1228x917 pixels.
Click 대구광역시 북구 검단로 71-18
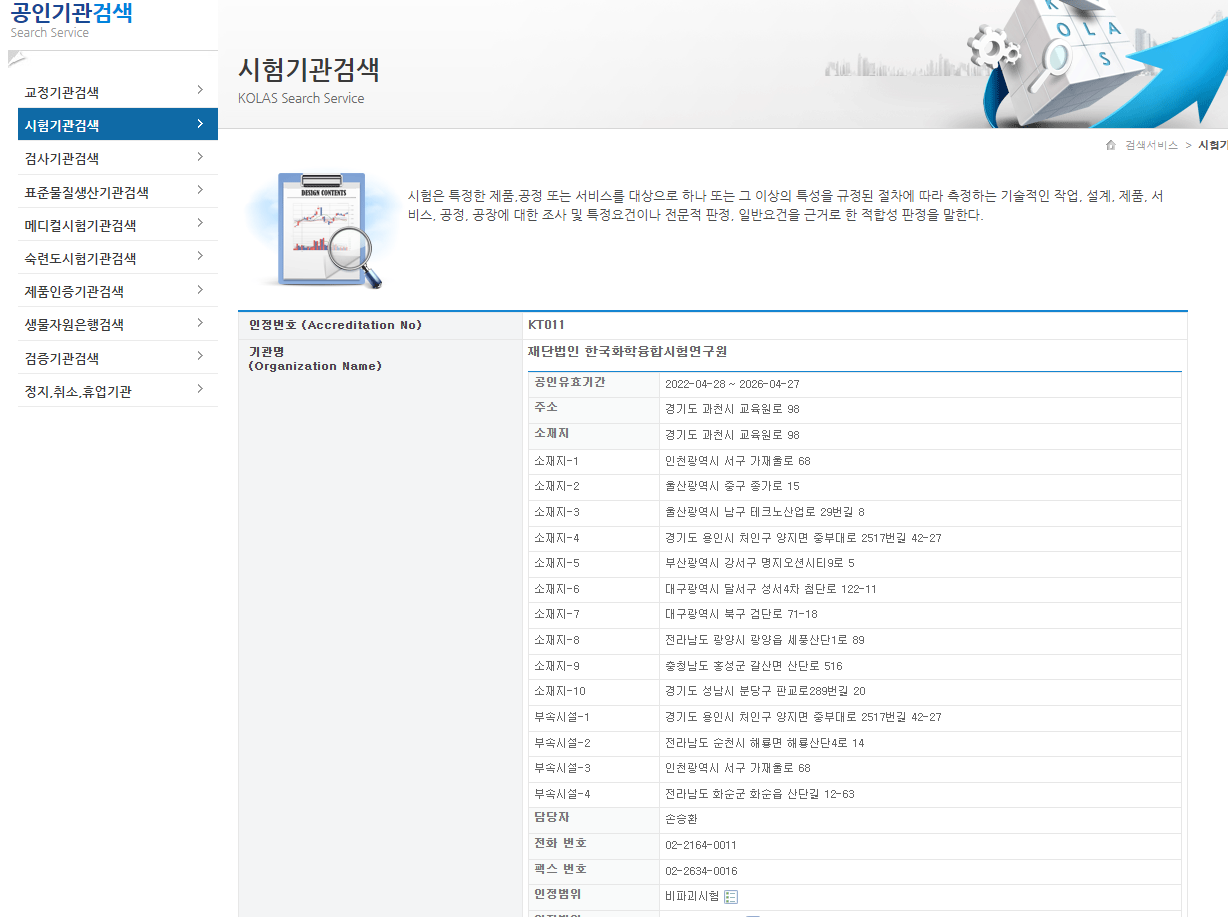[743, 614]
